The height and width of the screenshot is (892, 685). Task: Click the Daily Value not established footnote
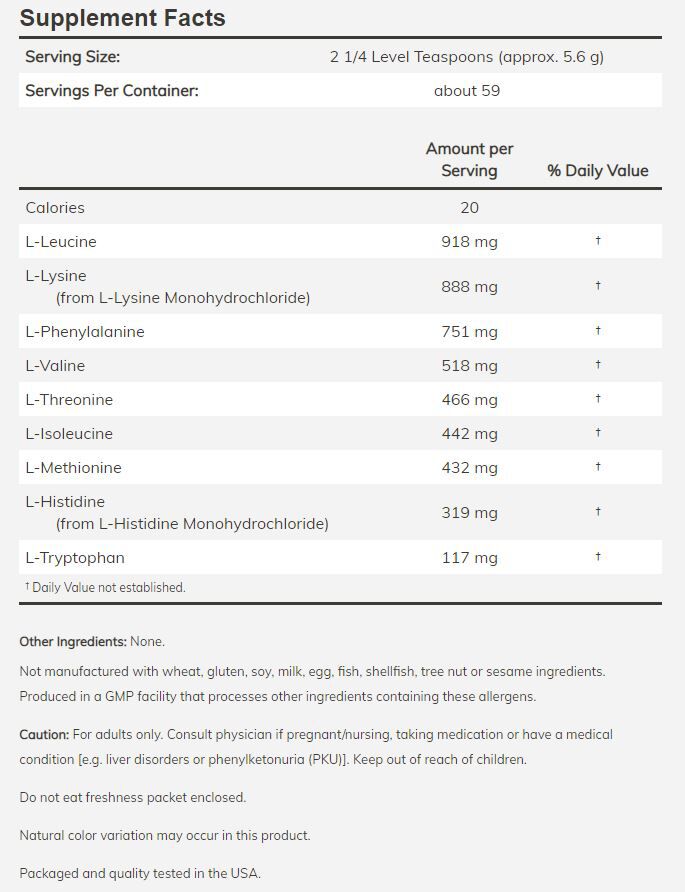pyautogui.click(x=108, y=588)
